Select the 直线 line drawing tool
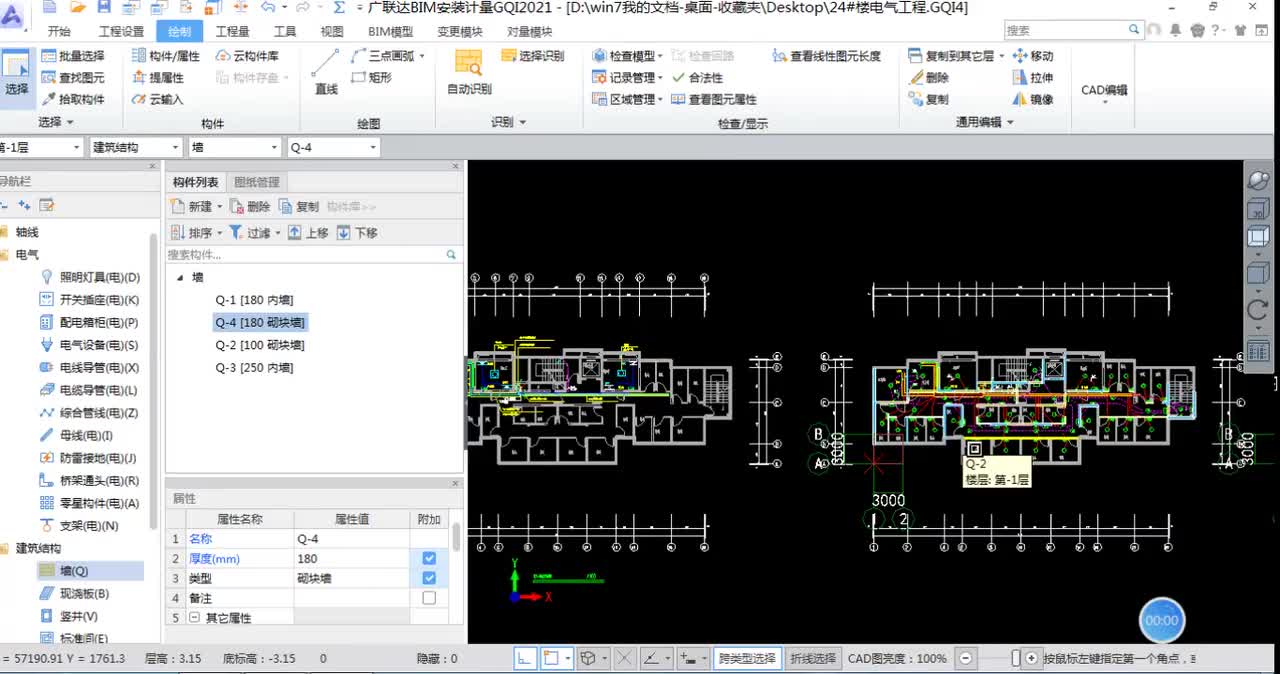The width and height of the screenshot is (1280, 674). click(326, 72)
